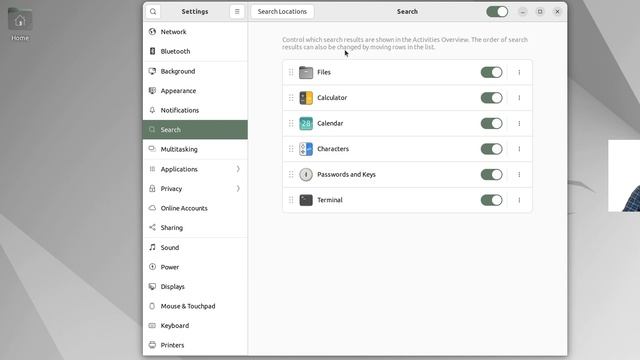The height and width of the screenshot is (360, 640).
Task: Click the Printers icon in sidebar
Action: click(152, 345)
